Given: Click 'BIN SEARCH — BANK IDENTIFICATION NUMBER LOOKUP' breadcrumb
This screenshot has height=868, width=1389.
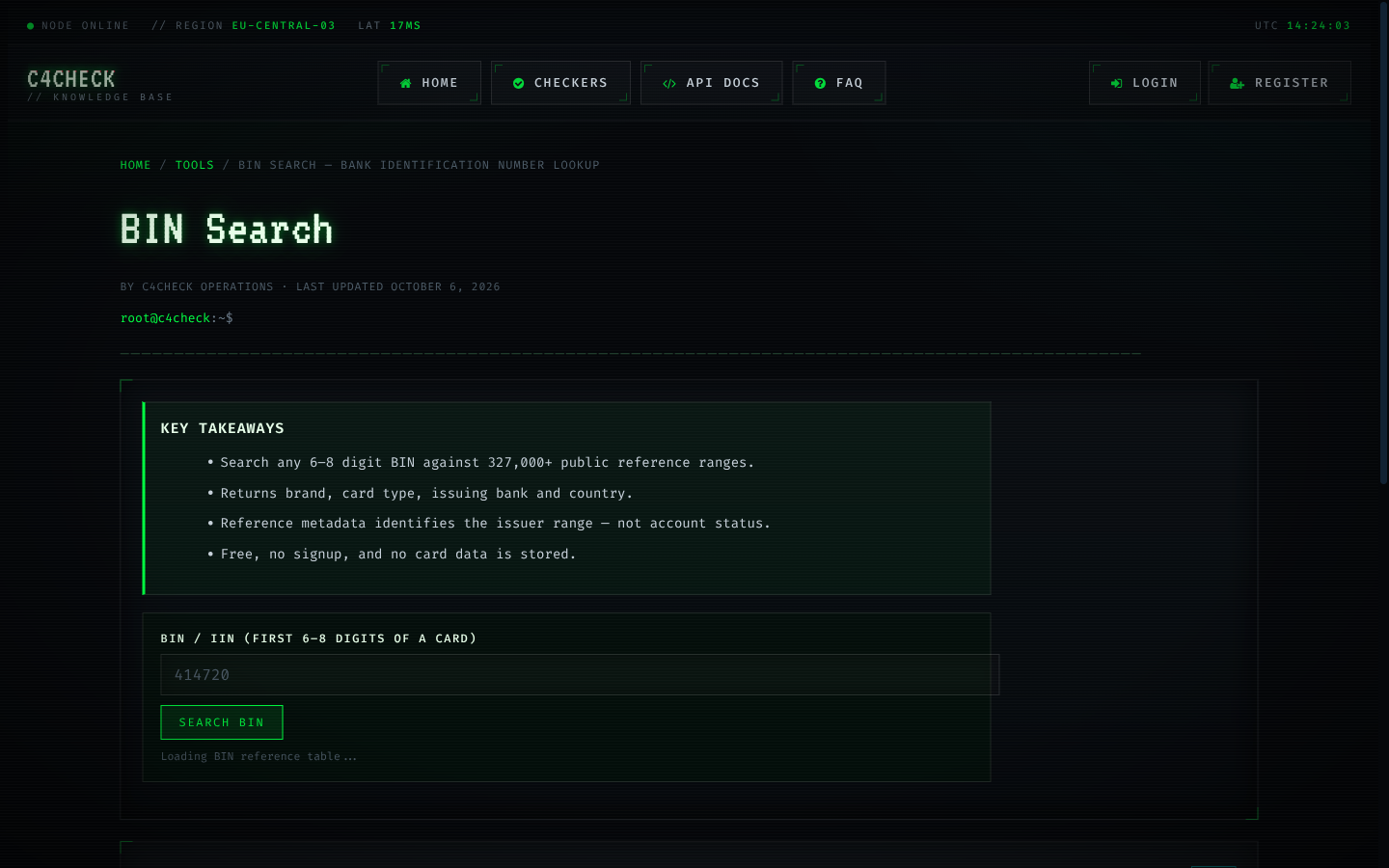Looking at the screenshot, I should [x=419, y=165].
